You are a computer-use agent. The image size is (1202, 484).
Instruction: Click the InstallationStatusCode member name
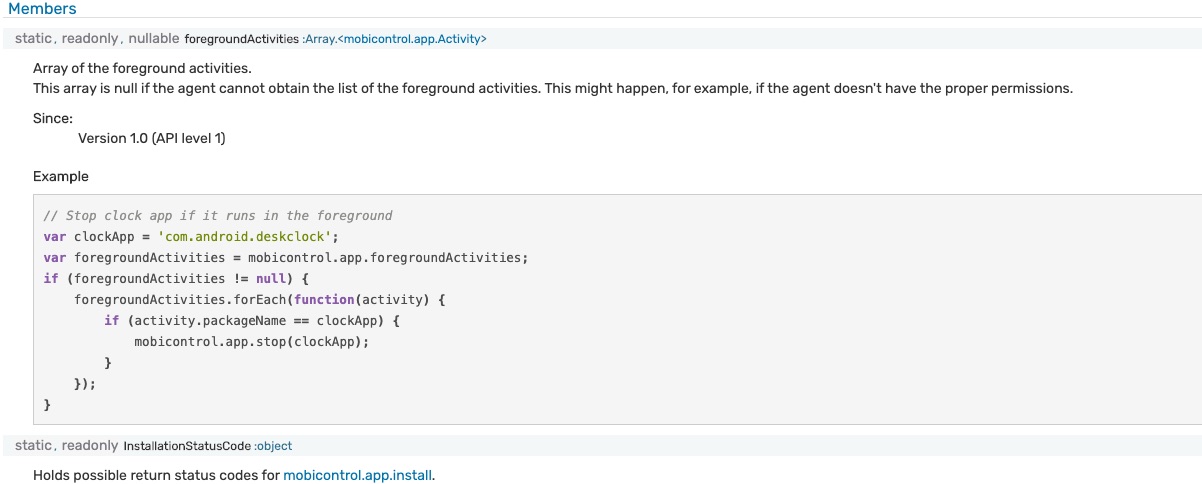click(x=186, y=446)
